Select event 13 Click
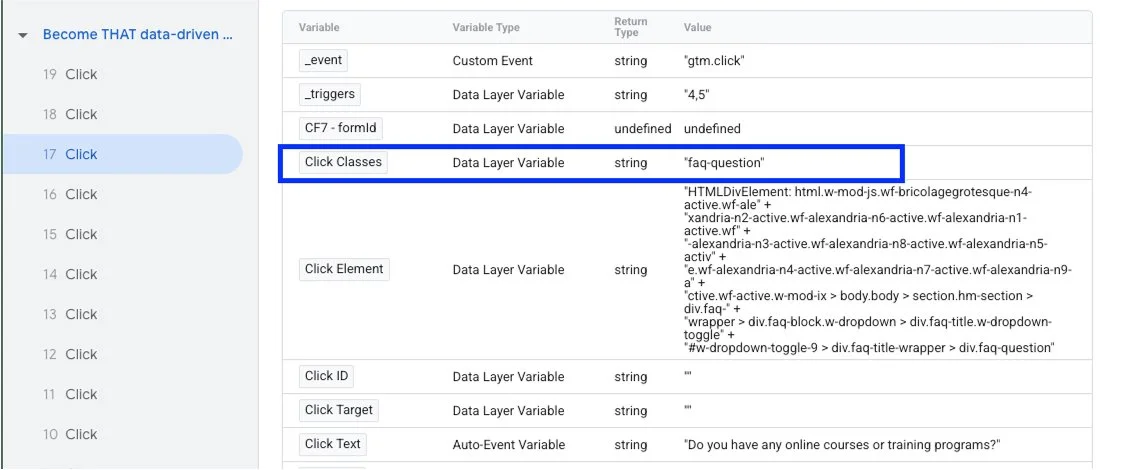Viewport: 1143px width, 470px height. pos(70,314)
